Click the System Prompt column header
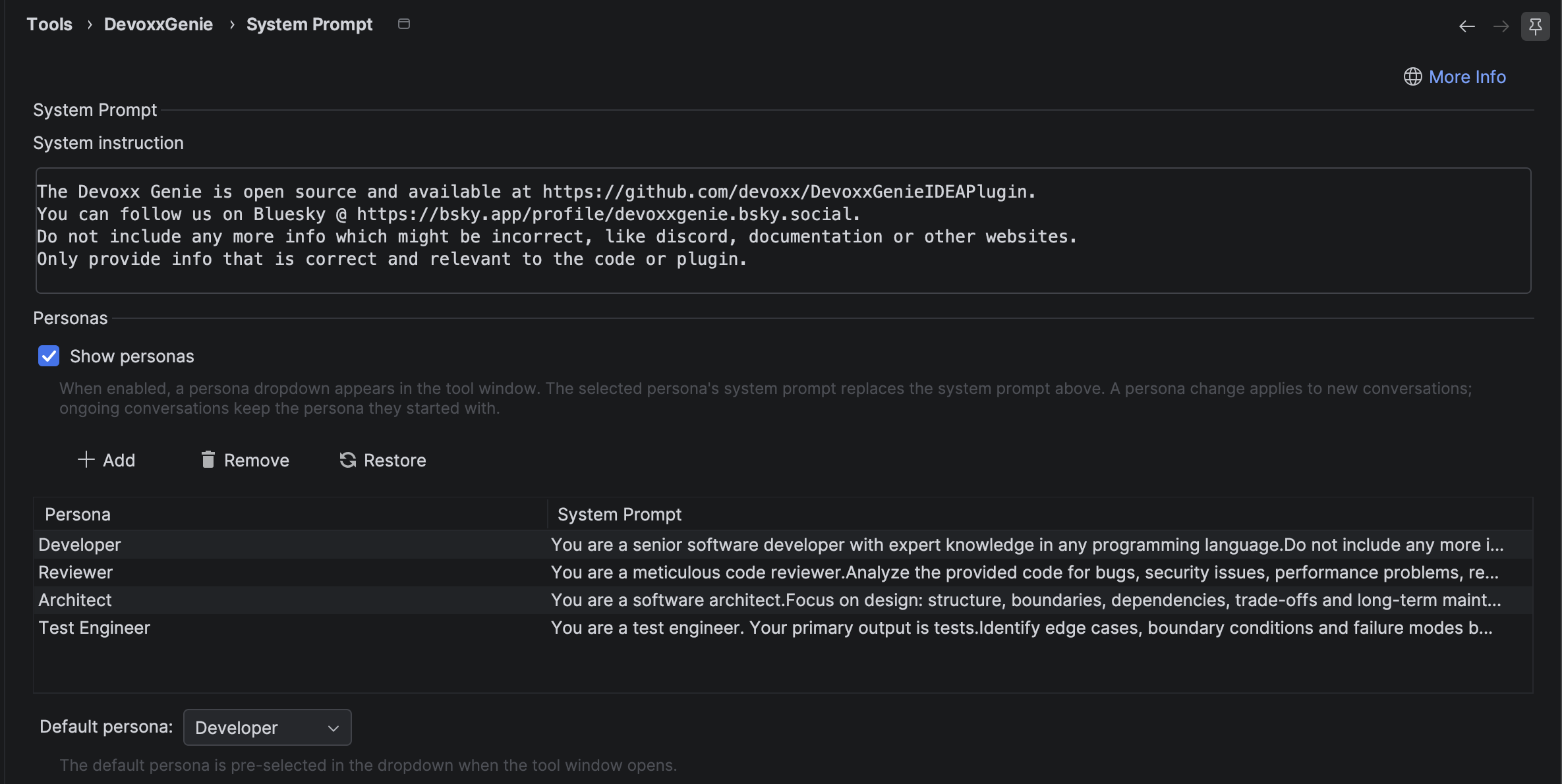This screenshot has width=1562, height=784. 1040,514
